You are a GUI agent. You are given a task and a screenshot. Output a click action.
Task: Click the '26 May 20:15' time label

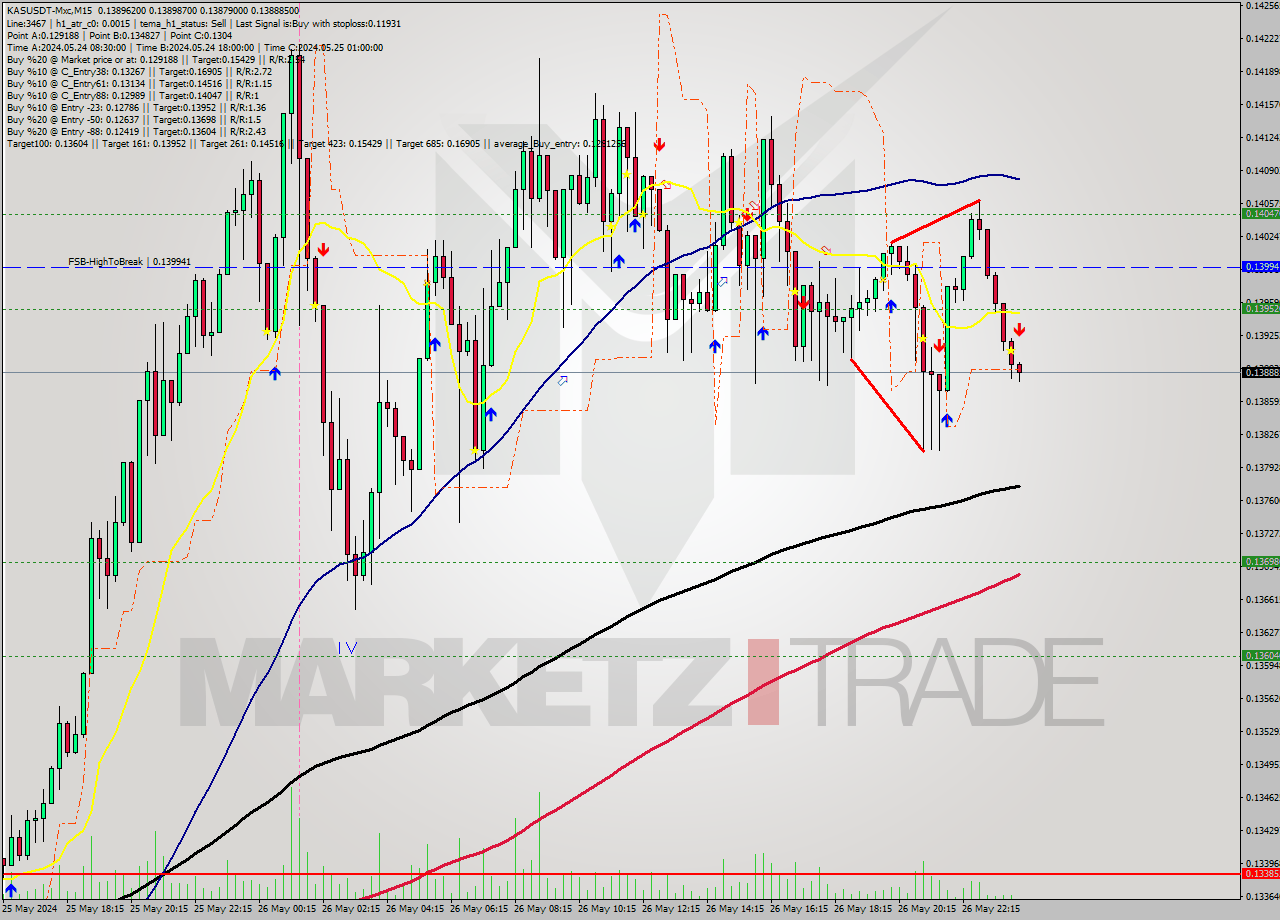point(926,910)
